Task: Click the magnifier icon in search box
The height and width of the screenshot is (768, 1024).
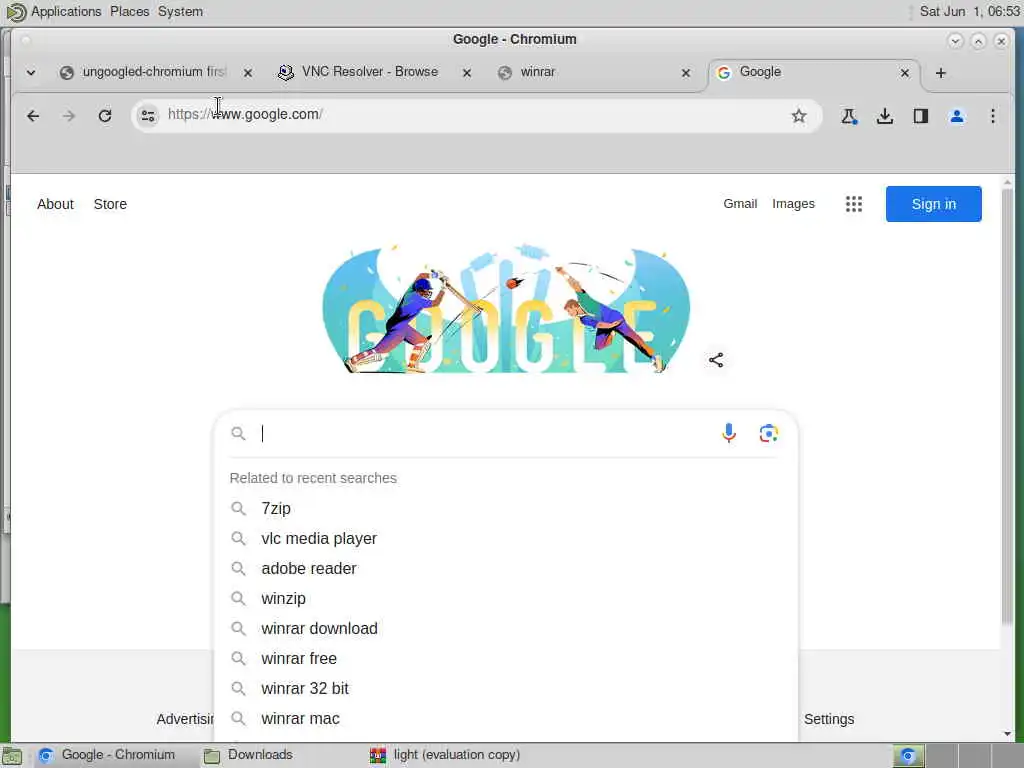Action: point(238,434)
